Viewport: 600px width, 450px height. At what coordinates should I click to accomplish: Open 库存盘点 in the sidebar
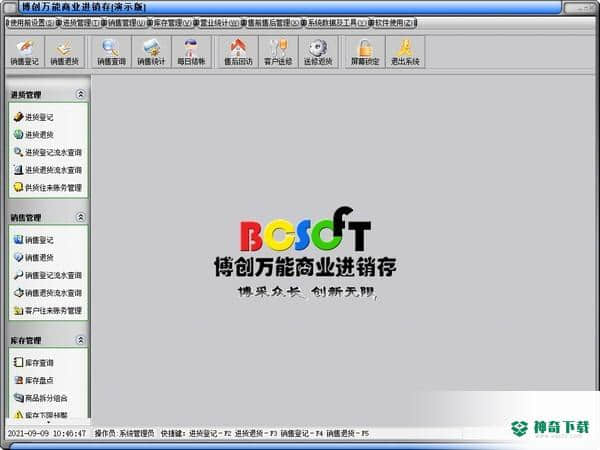34,380
